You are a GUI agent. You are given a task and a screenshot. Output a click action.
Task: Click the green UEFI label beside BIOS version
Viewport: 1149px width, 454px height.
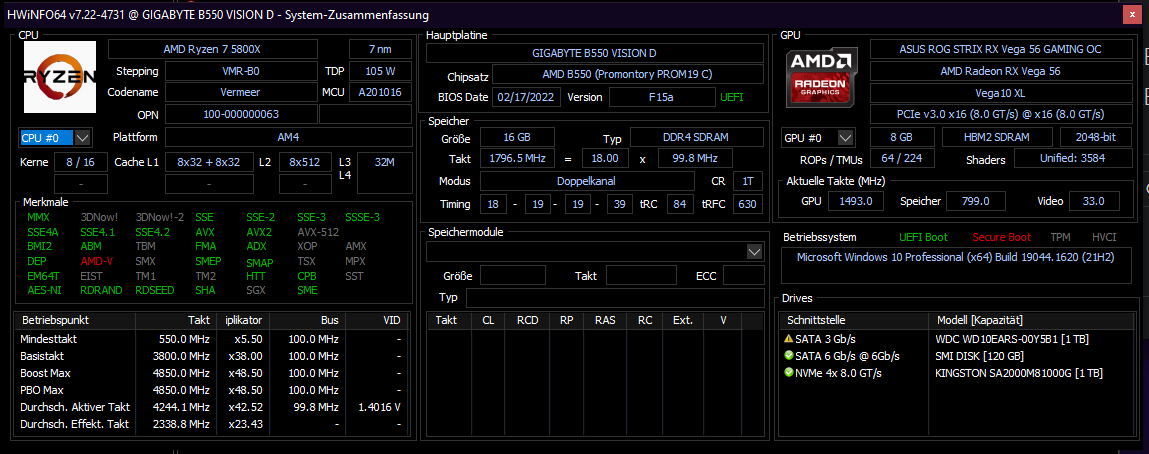731,97
